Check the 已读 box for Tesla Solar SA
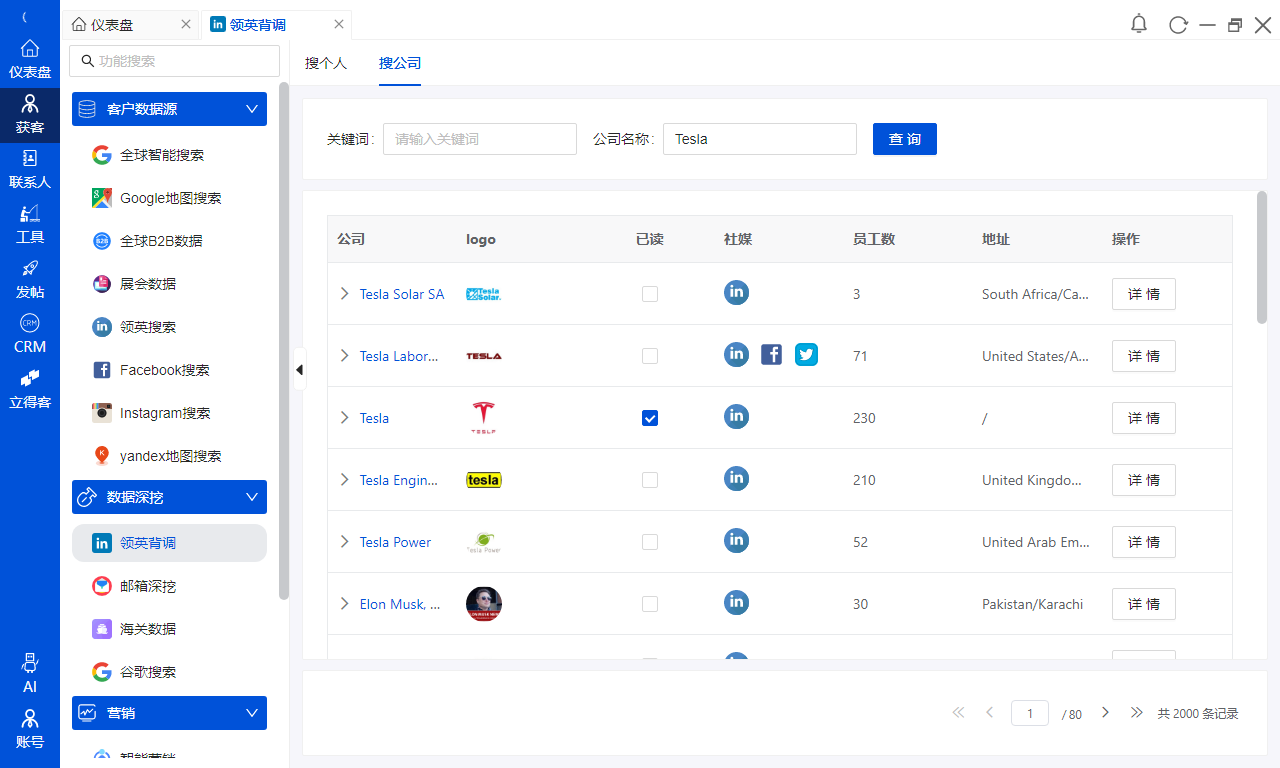 (x=650, y=294)
